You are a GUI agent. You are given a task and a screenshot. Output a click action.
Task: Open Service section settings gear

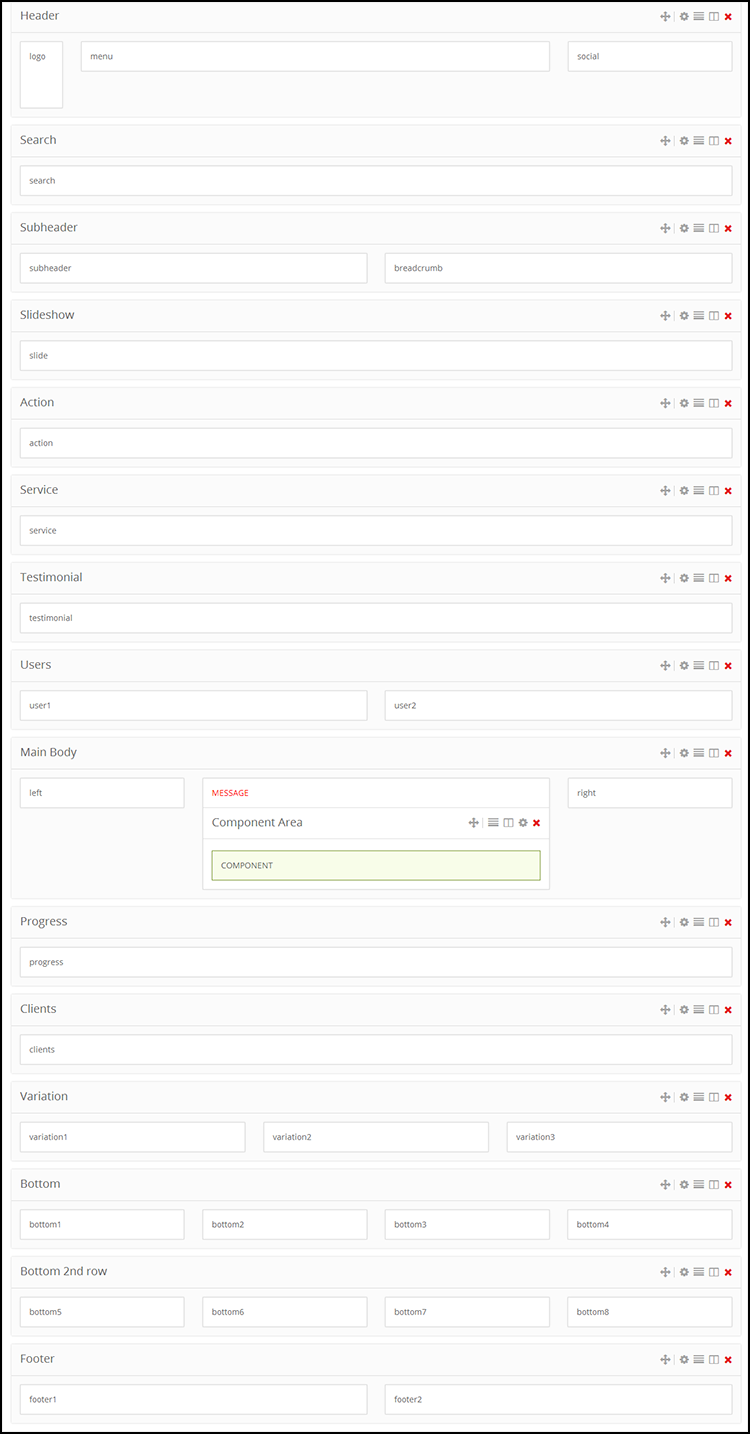pos(684,491)
